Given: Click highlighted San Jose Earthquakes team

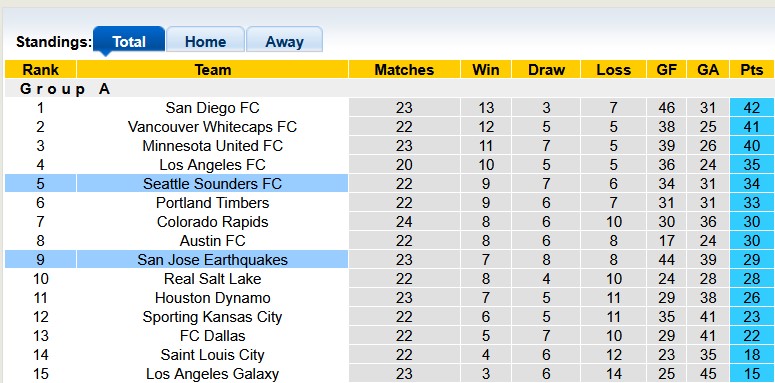Looking at the screenshot, I should pyautogui.click(x=212, y=259).
